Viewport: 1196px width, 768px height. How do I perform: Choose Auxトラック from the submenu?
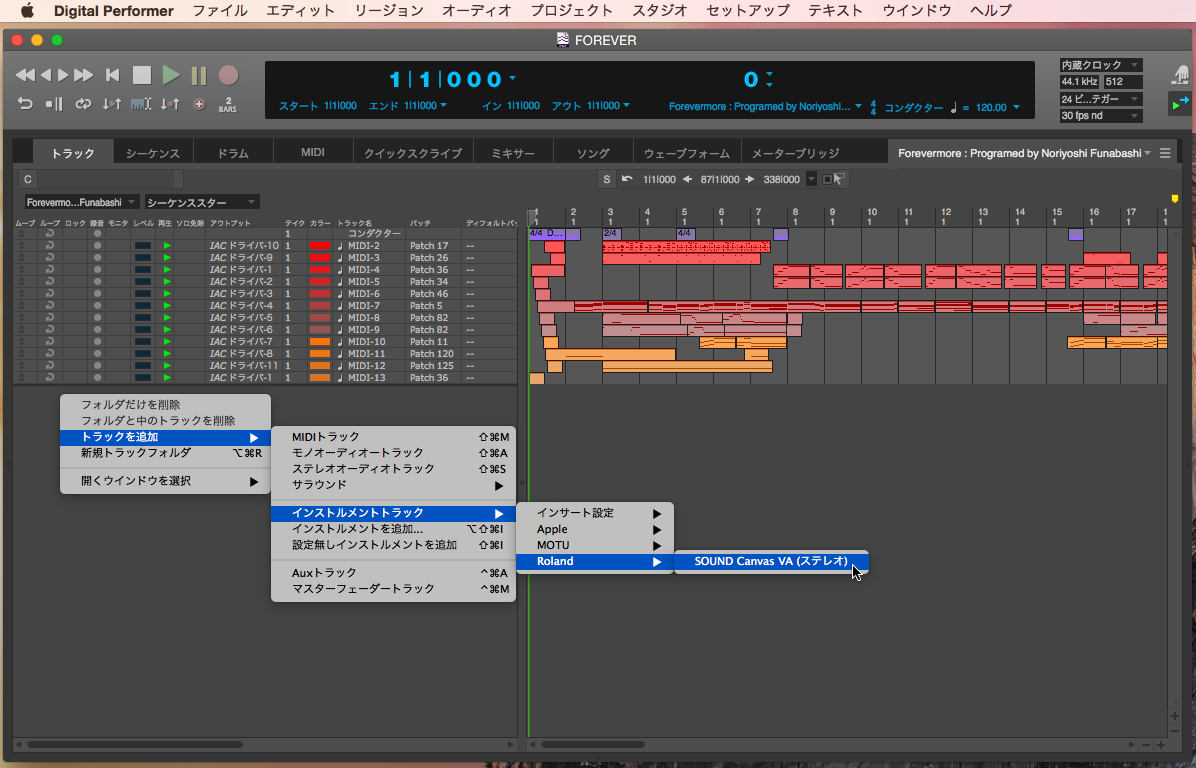[x=394, y=573]
